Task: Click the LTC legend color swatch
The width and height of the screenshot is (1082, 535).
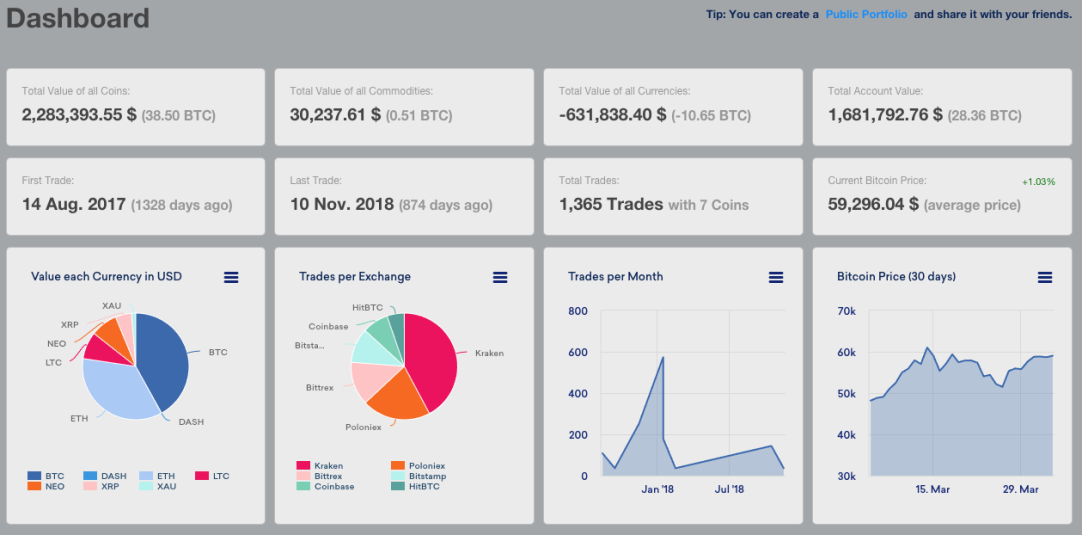Action: click(202, 476)
